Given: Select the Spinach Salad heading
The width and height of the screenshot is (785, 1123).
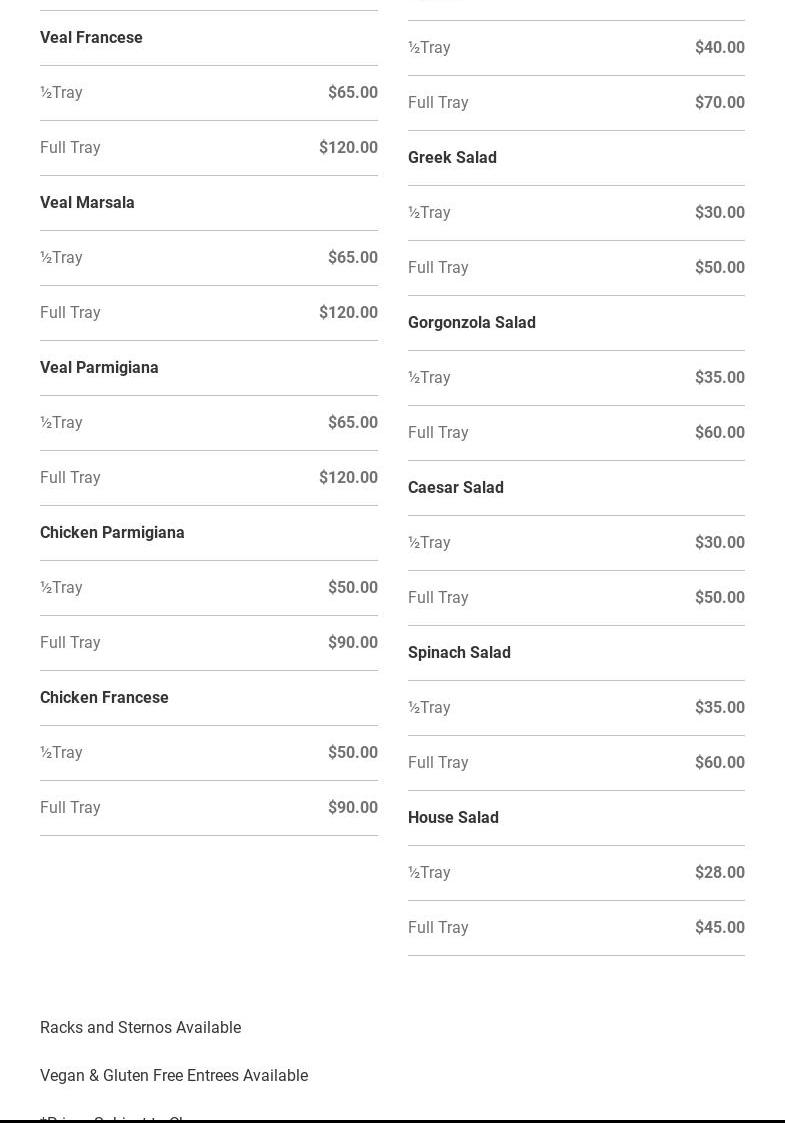Looking at the screenshot, I should click(x=459, y=653).
